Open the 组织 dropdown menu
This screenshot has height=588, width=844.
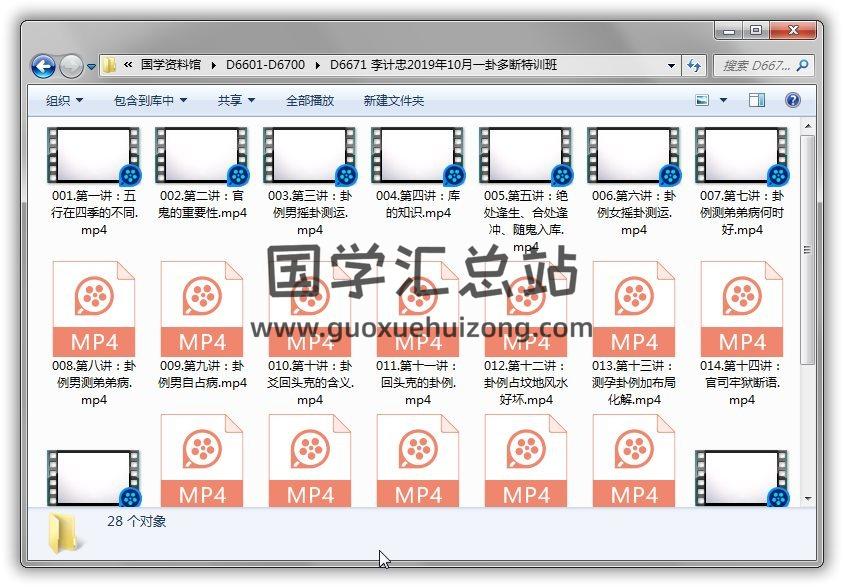pos(64,100)
